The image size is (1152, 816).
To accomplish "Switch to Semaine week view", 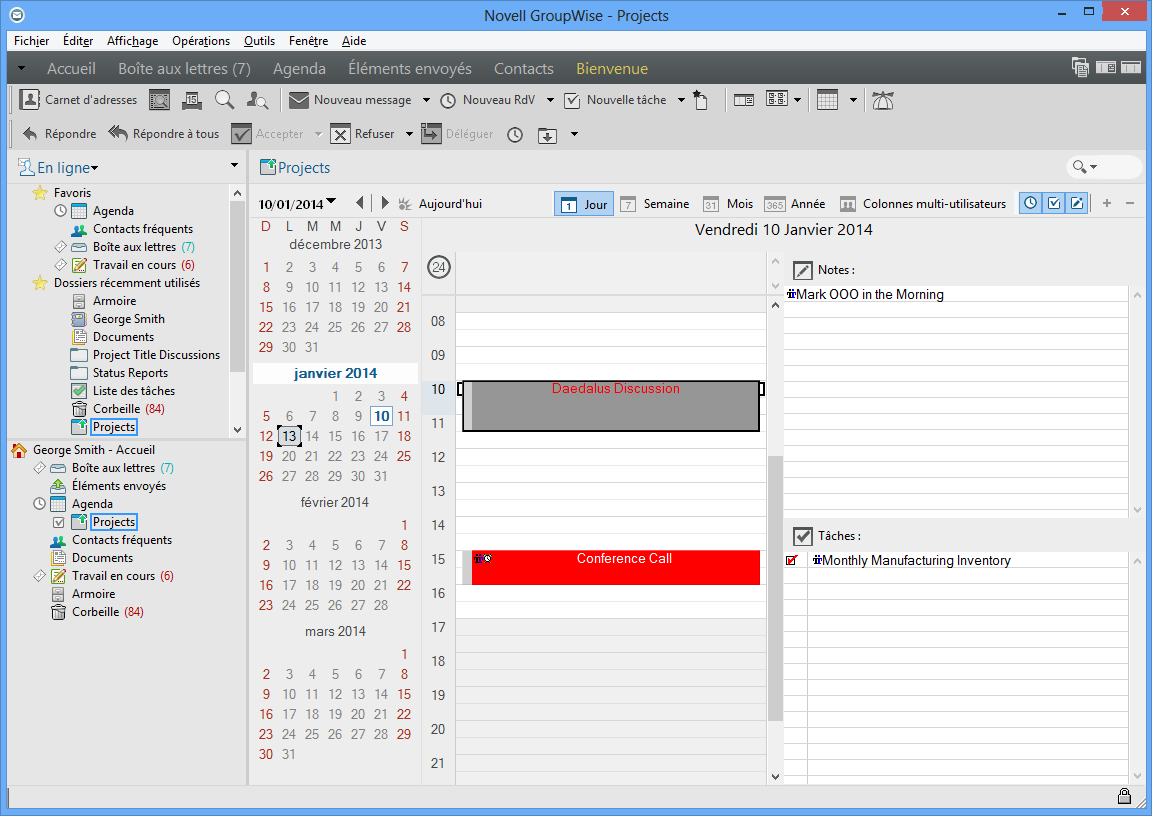I will [655, 204].
